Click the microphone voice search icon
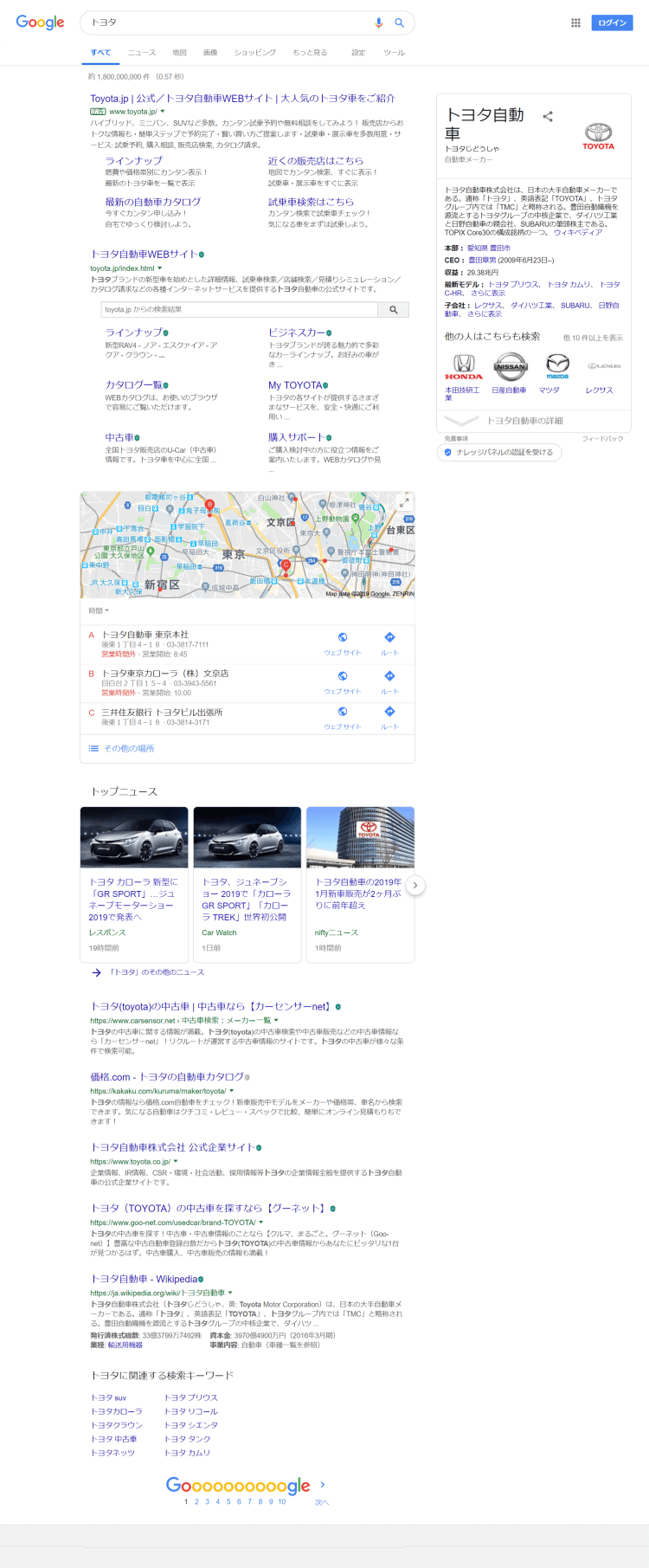 point(378,23)
